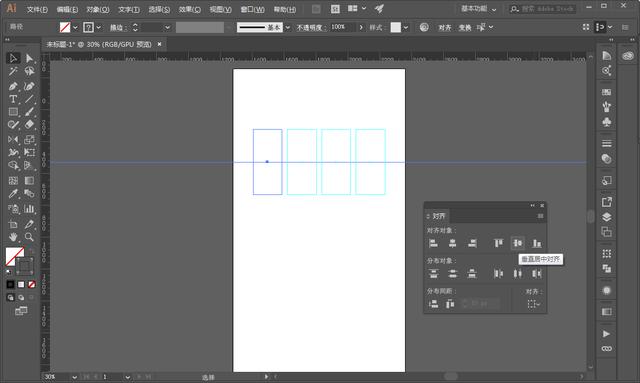The height and width of the screenshot is (383, 640).
Task: Select the Type tool
Action: tap(13, 99)
